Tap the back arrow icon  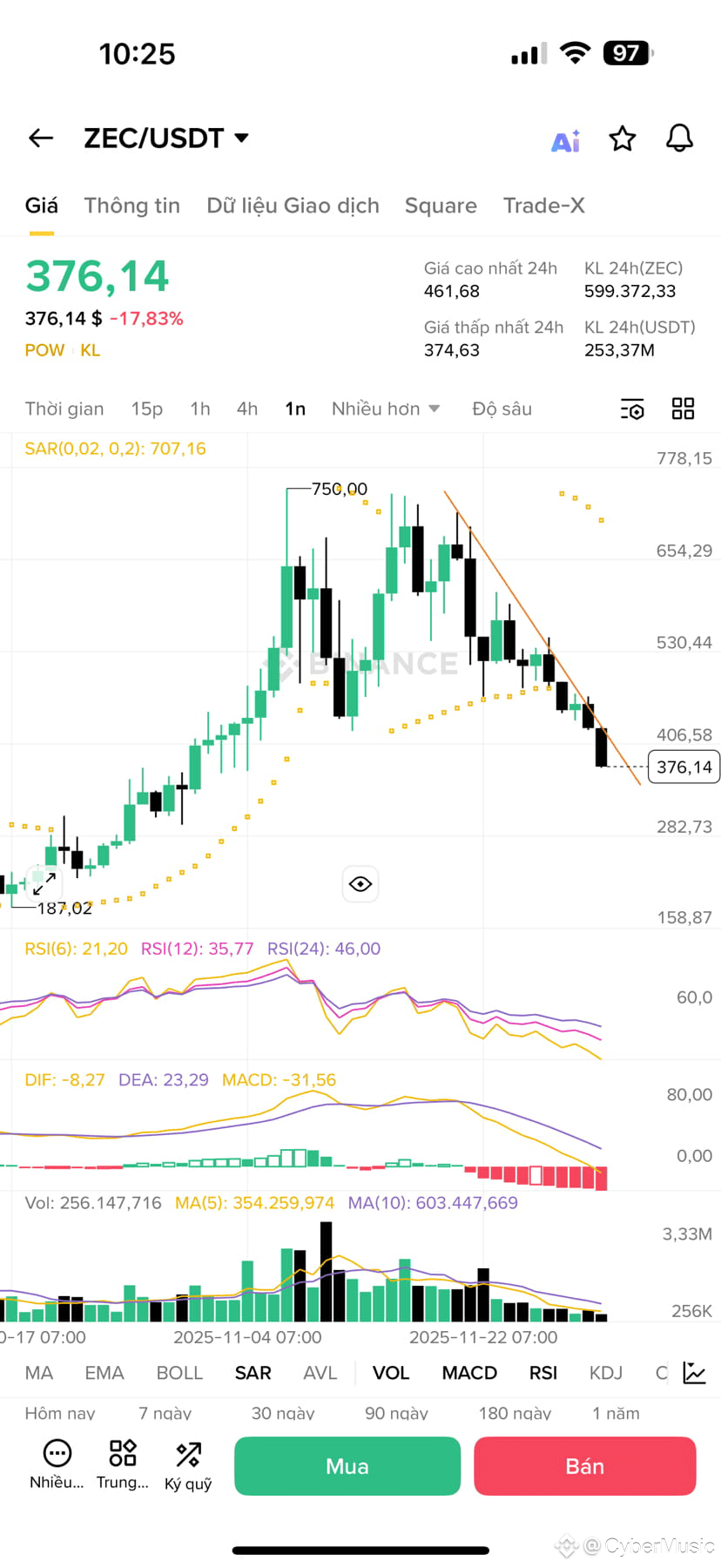click(41, 138)
